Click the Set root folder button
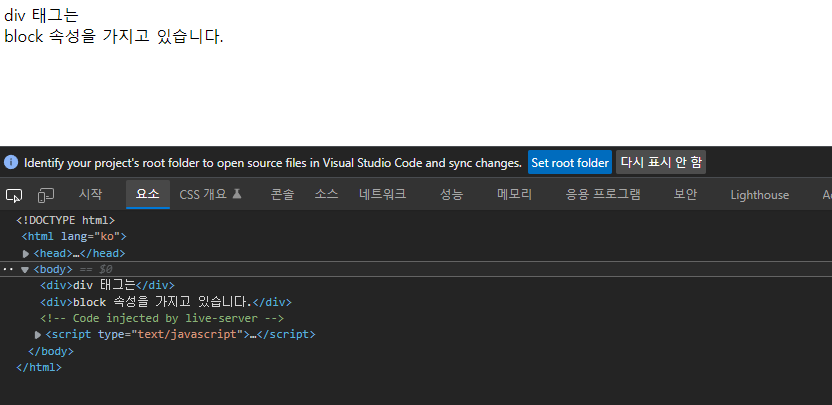The width and height of the screenshot is (832, 405). pos(570,162)
